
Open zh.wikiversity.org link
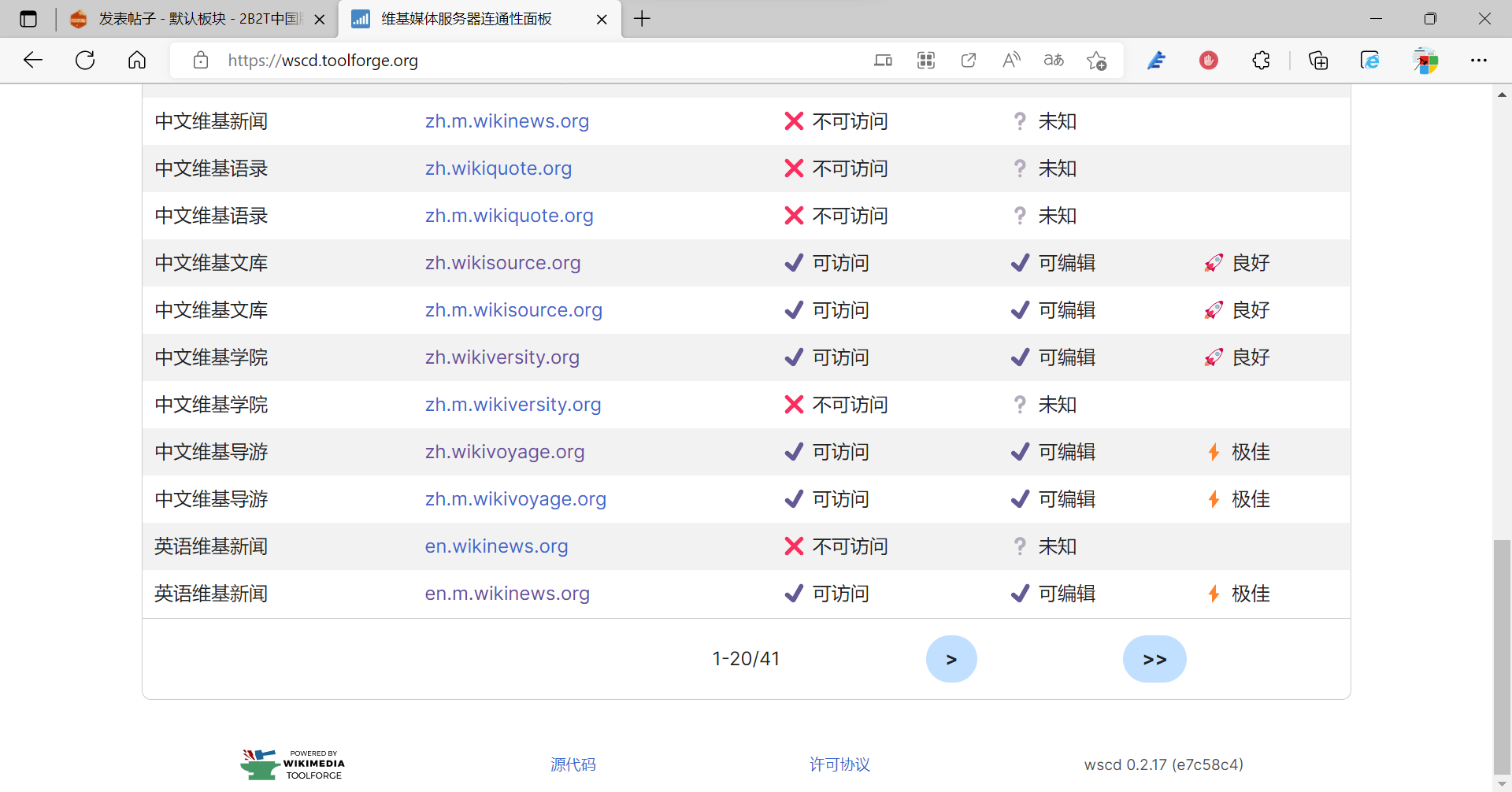(502, 357)
